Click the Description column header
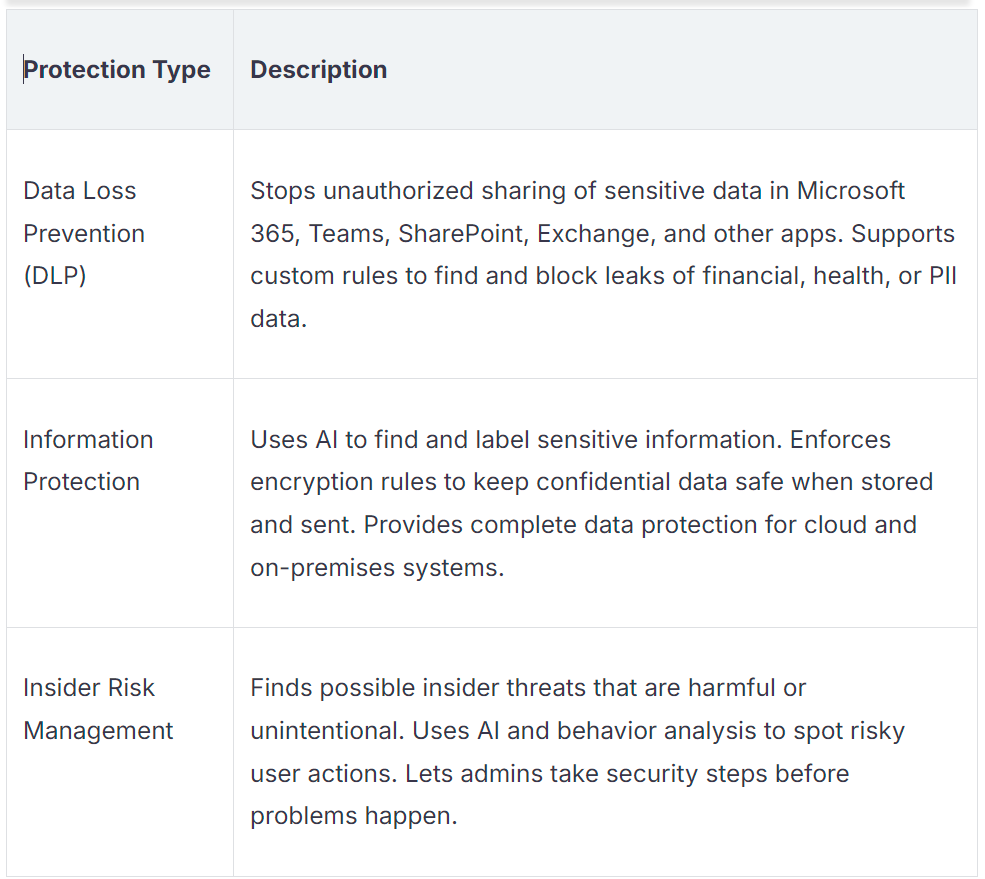 pyautogui.click(x=318, y=70)
